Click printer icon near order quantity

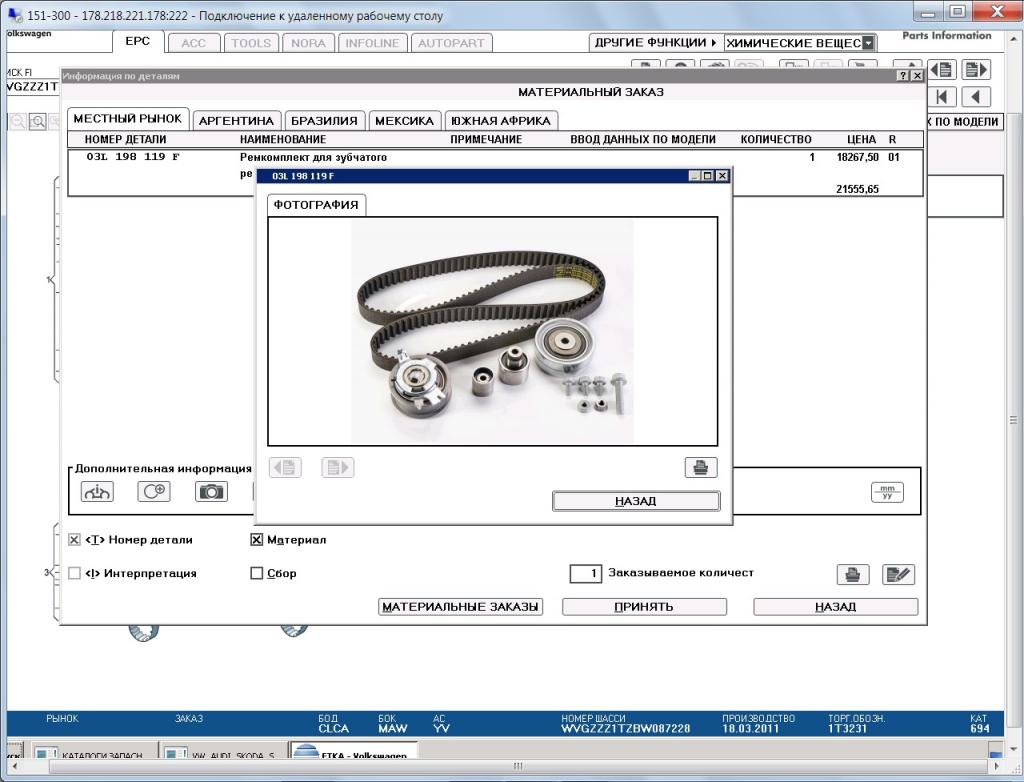[x=852, y=574]
